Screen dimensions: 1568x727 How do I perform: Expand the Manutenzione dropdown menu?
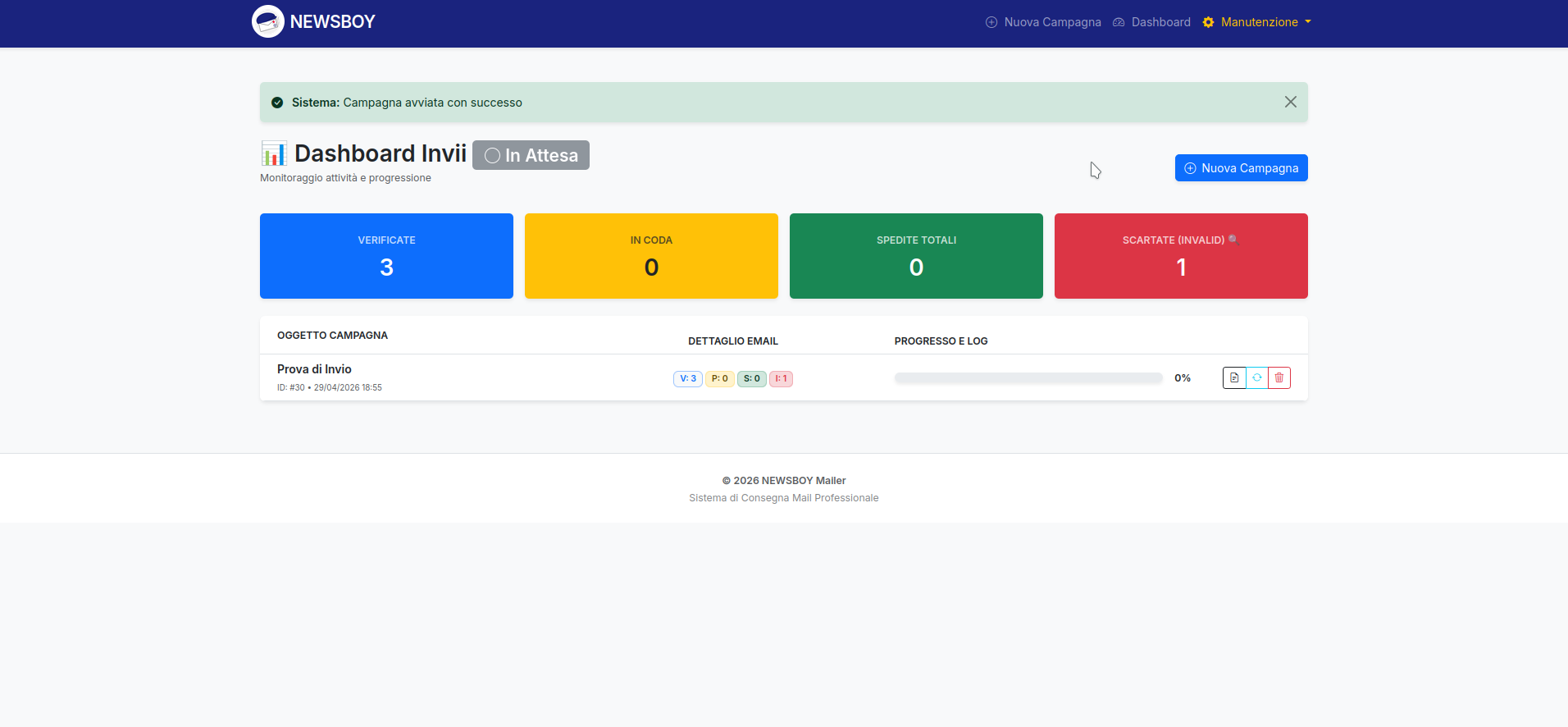1257,22
